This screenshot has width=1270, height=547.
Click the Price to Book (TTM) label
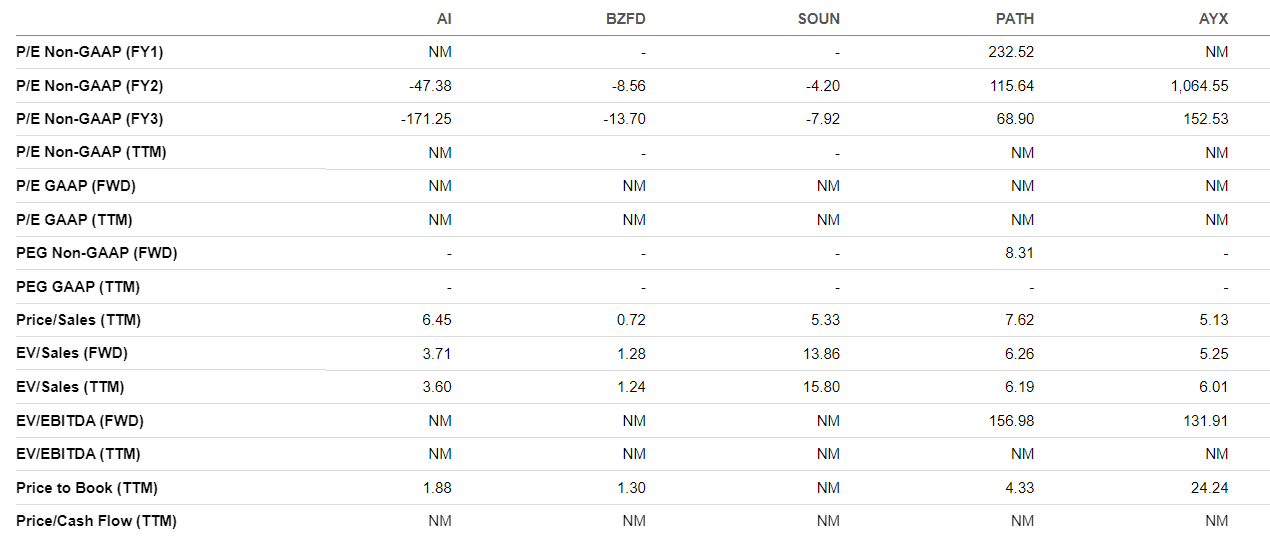tap(87, 487)
